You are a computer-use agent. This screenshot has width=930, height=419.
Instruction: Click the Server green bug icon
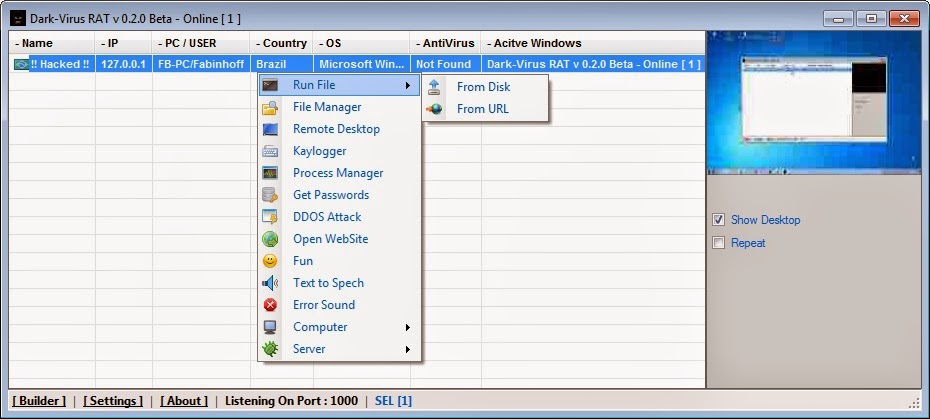point(270,349)
